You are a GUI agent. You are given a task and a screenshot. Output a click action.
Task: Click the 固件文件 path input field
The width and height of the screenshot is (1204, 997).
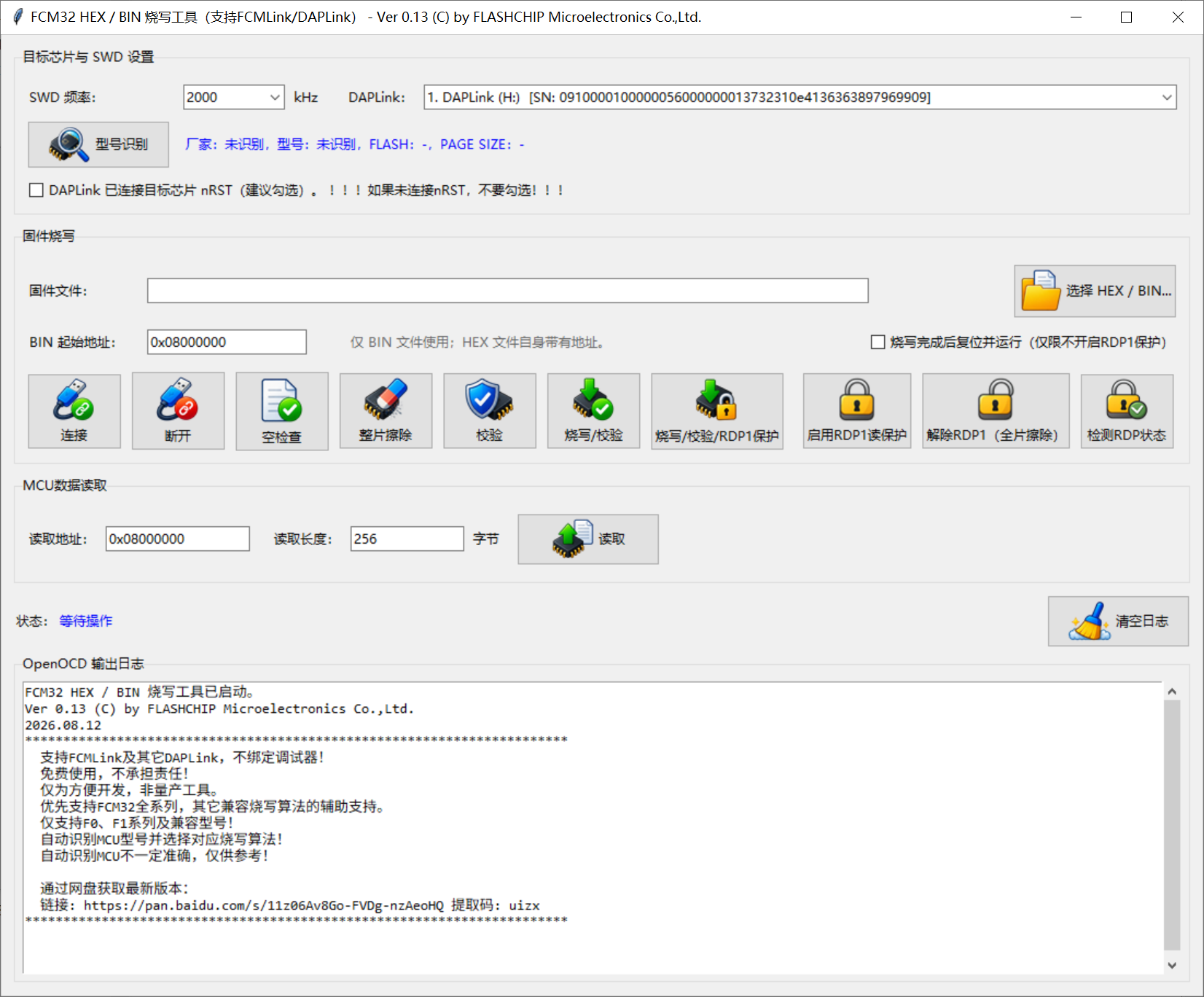click(x=507, y=290)
